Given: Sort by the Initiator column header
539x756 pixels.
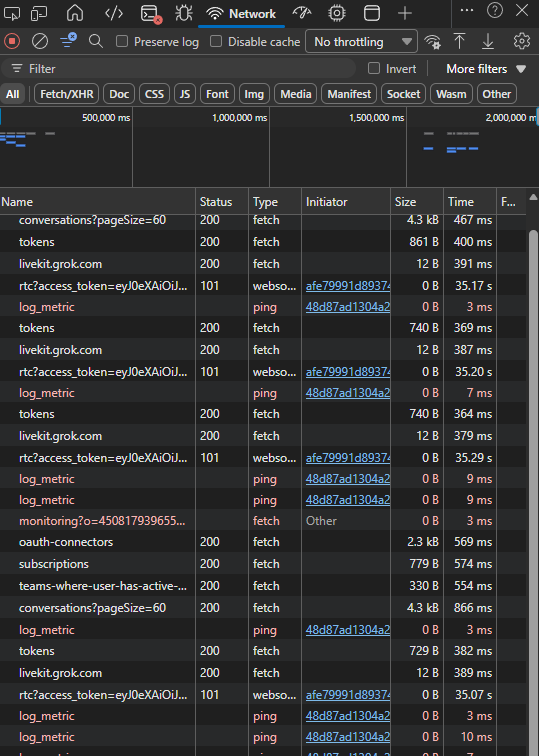Looking at the screenshot, I should (346, 202).
